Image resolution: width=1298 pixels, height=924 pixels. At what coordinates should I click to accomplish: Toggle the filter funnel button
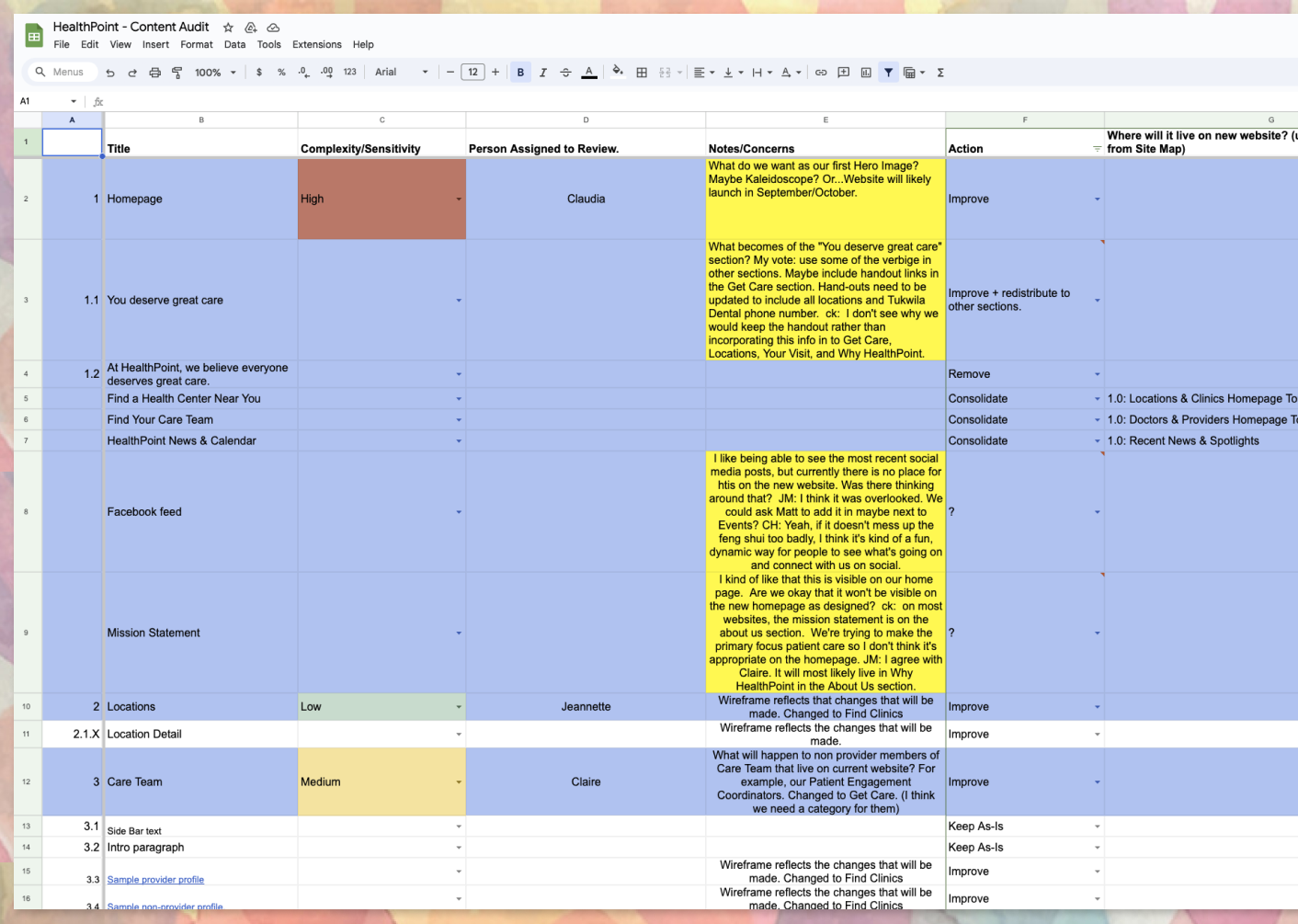[x=888, y=73]
